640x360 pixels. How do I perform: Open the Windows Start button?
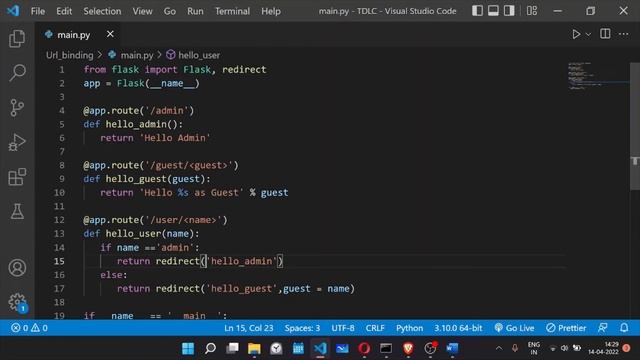coord(188,348)
